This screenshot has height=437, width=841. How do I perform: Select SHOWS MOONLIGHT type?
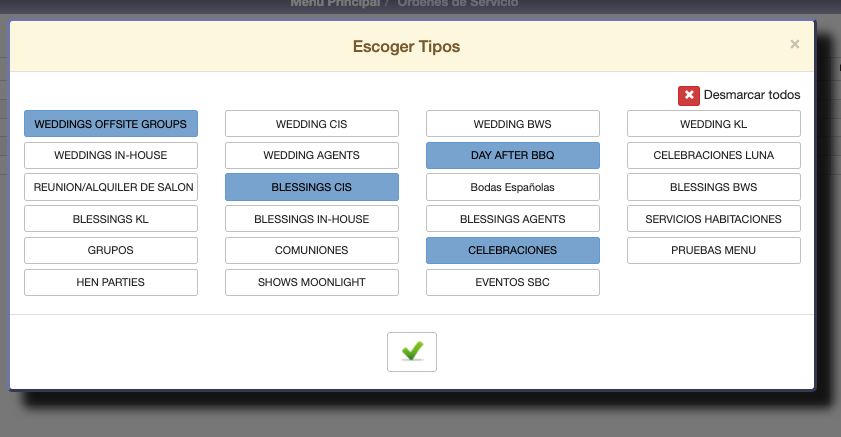click(311, 282)
